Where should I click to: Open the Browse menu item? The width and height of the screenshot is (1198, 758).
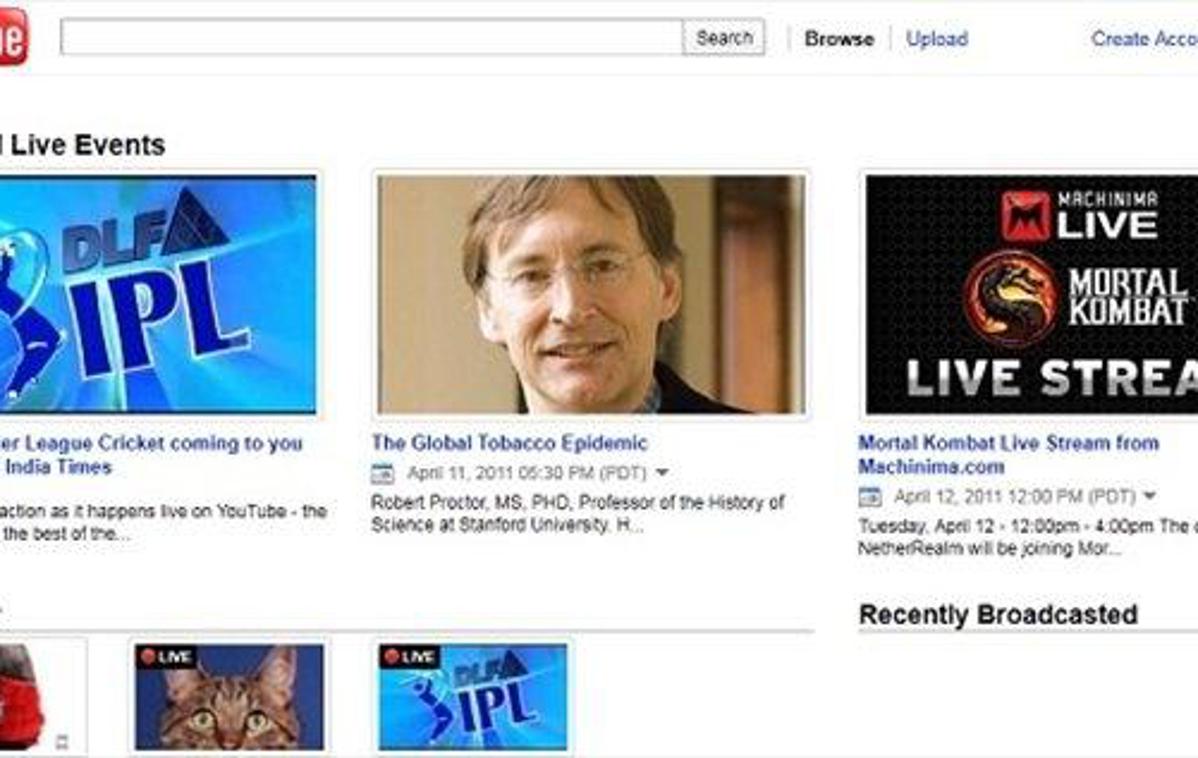click(x=839, y=39)
